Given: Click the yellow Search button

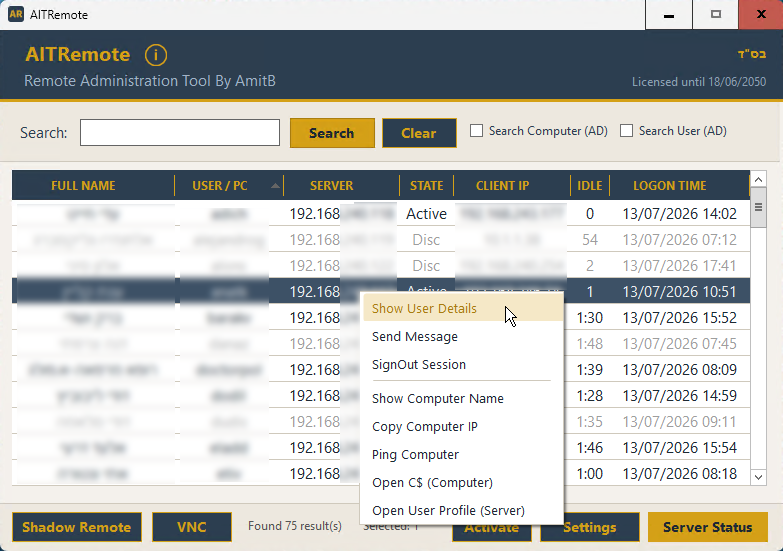Looking at the screenshot, I should (x=332, y=133).
